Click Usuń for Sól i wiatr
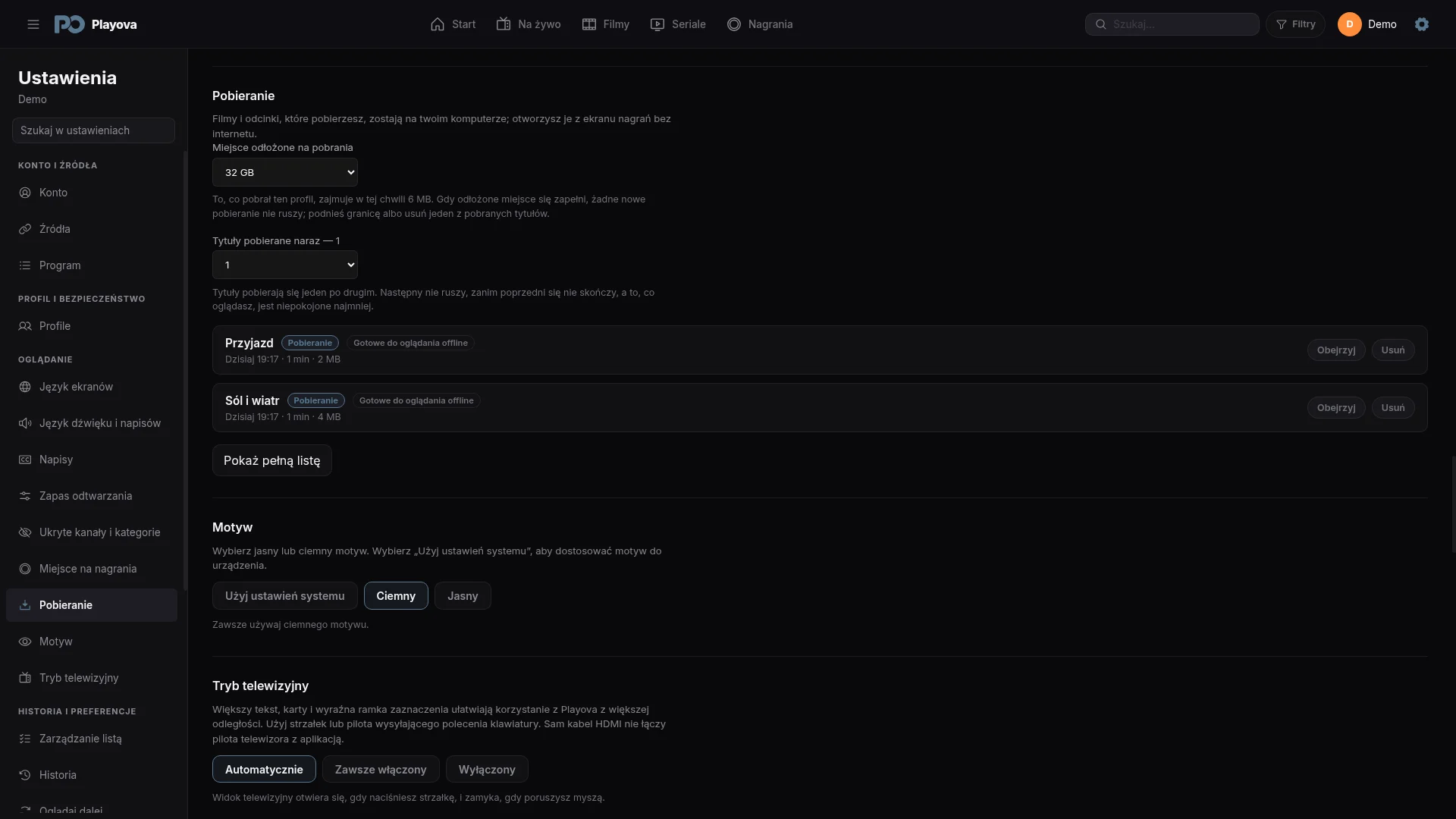This screenshot has height=819, width=1456. coord(1393,407)
